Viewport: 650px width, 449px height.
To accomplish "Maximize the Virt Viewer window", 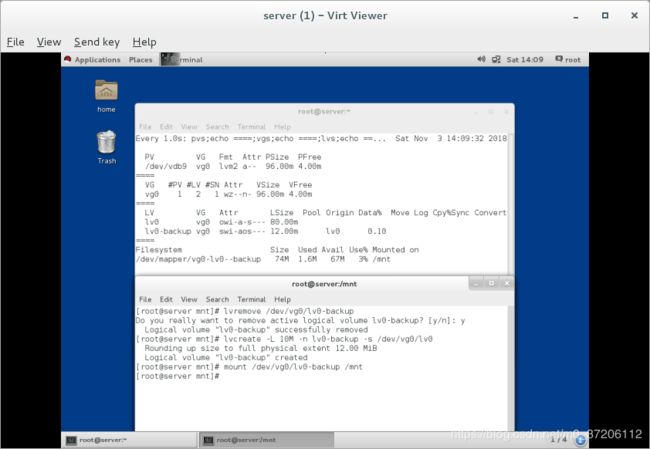I will click(x=605, y=16).
